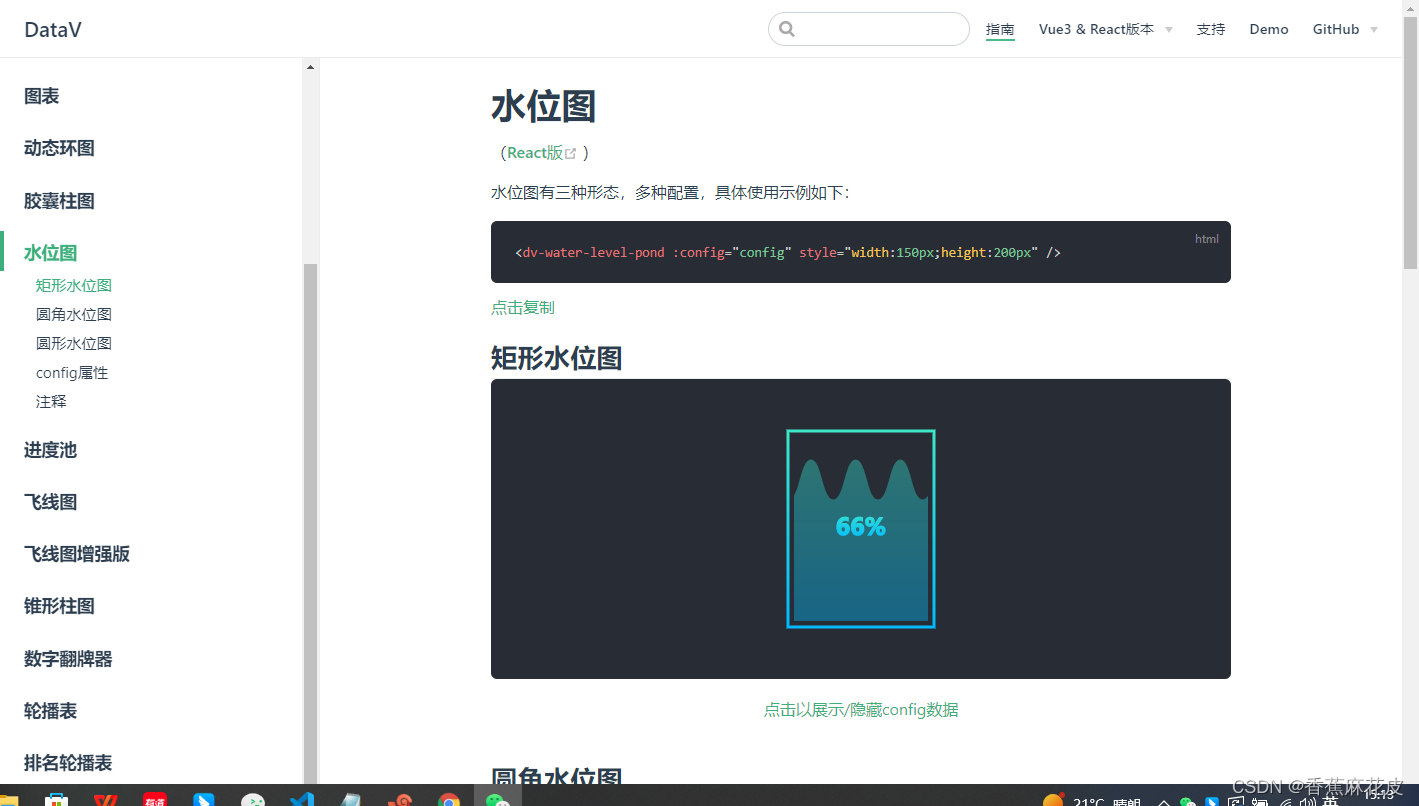
Task: Click the 66% water level chart
Action: [x=861, y=529]
